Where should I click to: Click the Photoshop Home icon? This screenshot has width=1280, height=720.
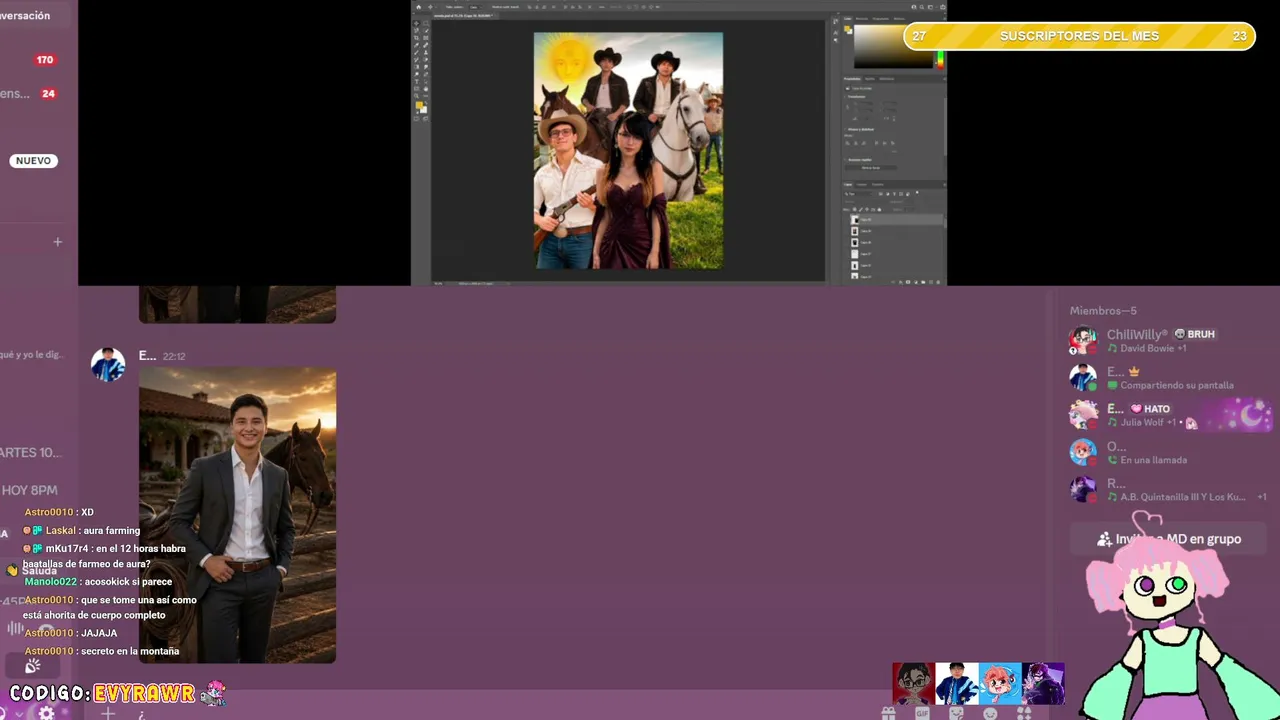417,7
